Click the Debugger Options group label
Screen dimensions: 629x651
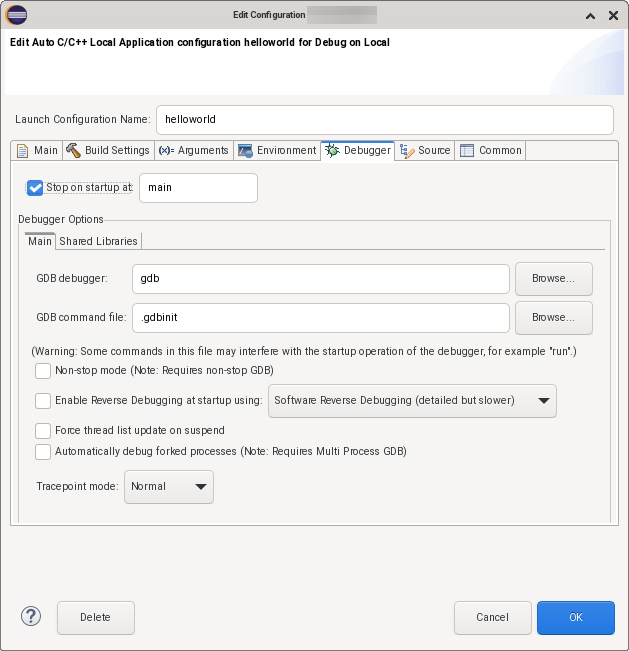coord(61,219)
